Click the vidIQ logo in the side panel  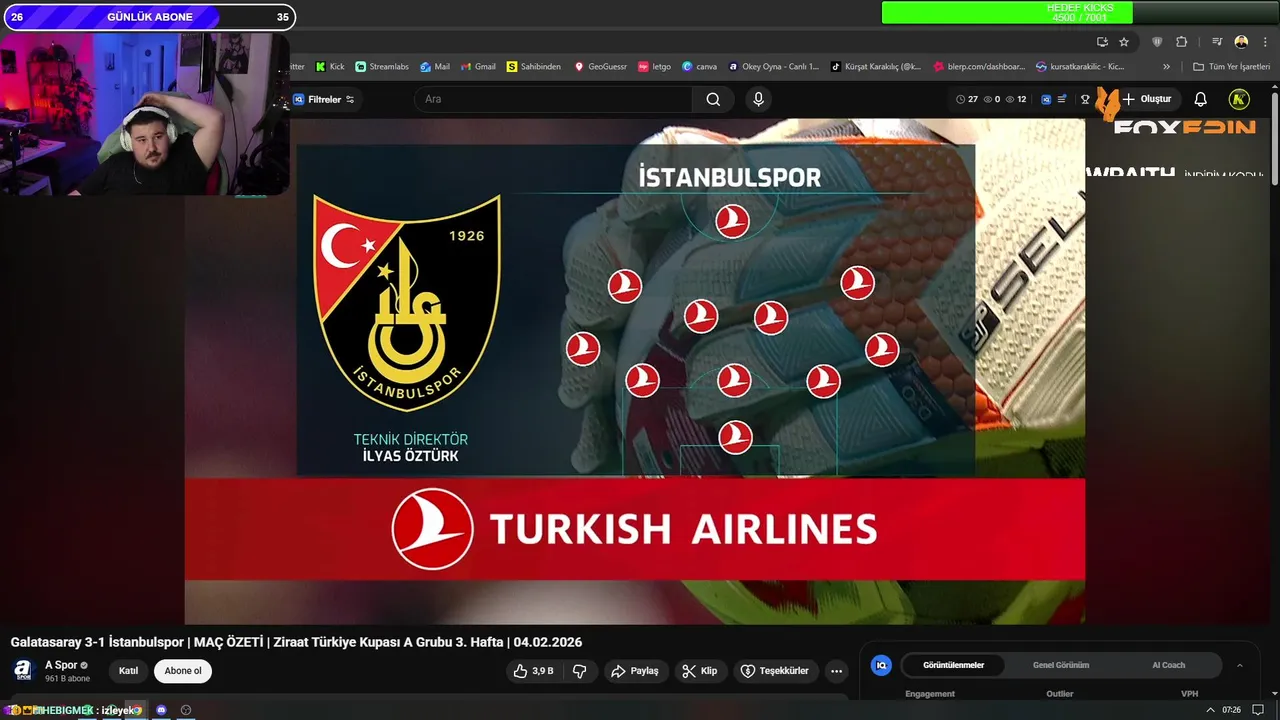tap(881, 665)
